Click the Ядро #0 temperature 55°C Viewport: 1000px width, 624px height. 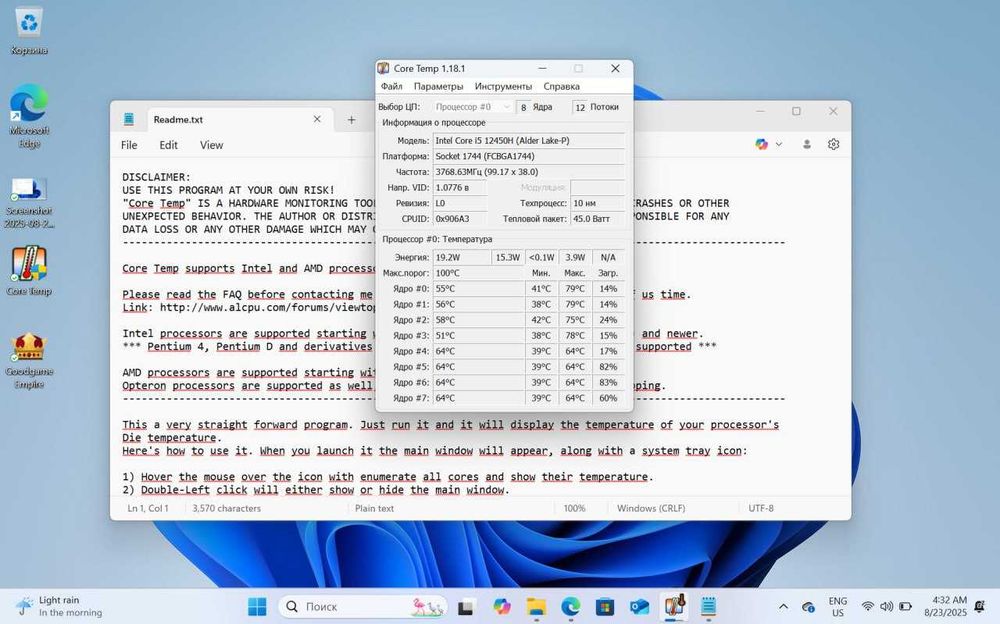(478, 288)
